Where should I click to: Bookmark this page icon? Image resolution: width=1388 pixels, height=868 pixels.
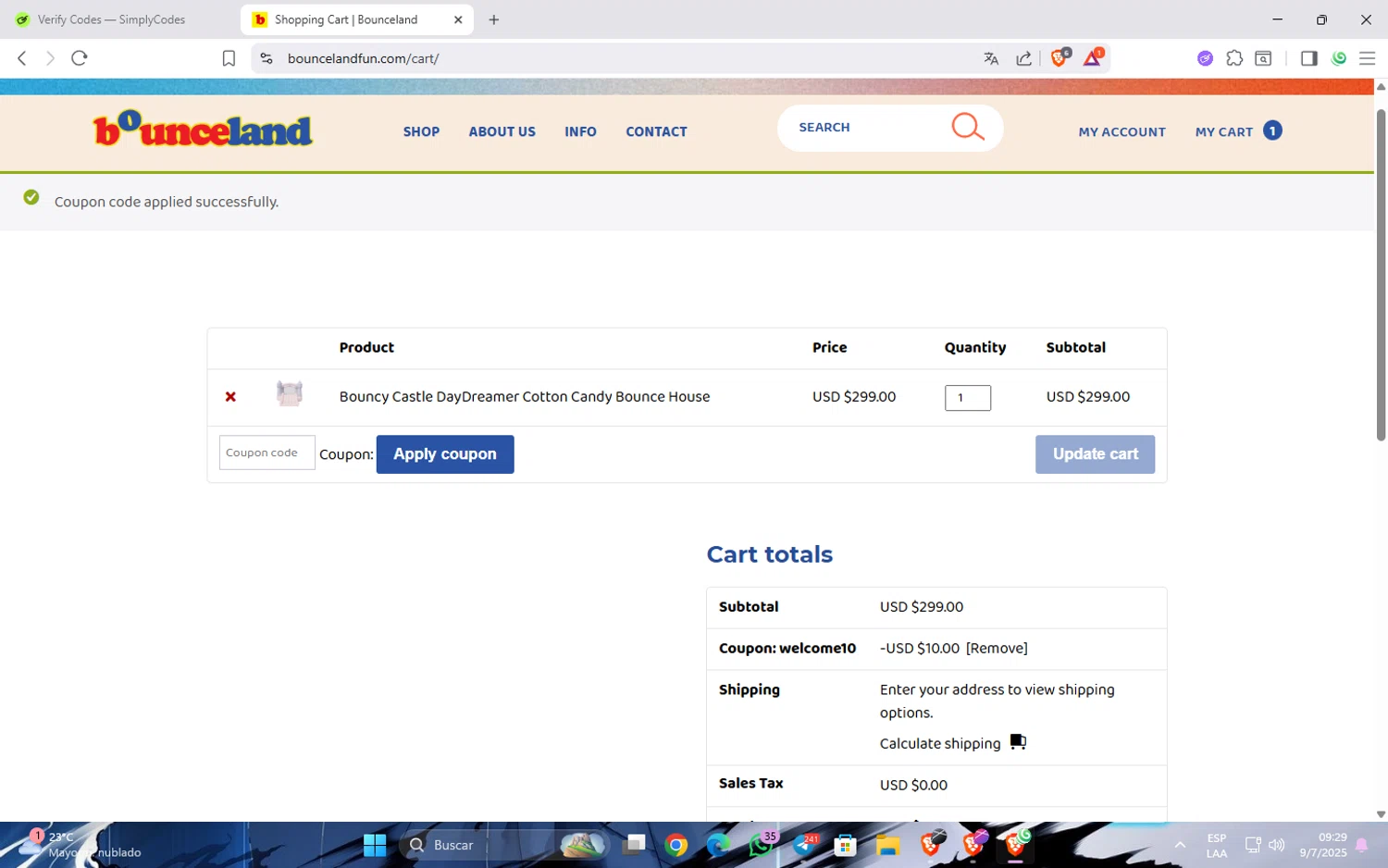(x=229, y=58)
